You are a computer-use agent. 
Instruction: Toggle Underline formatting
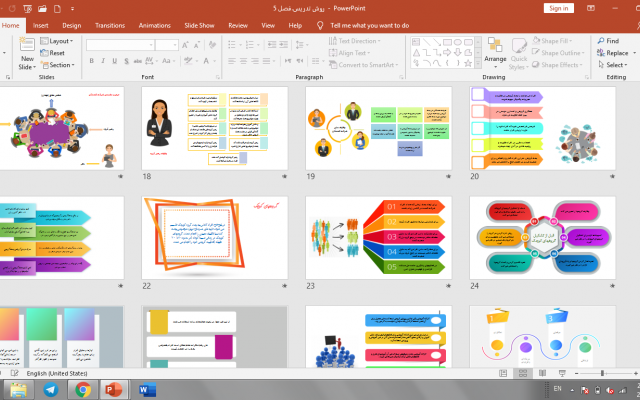click(x=115, y=61)
